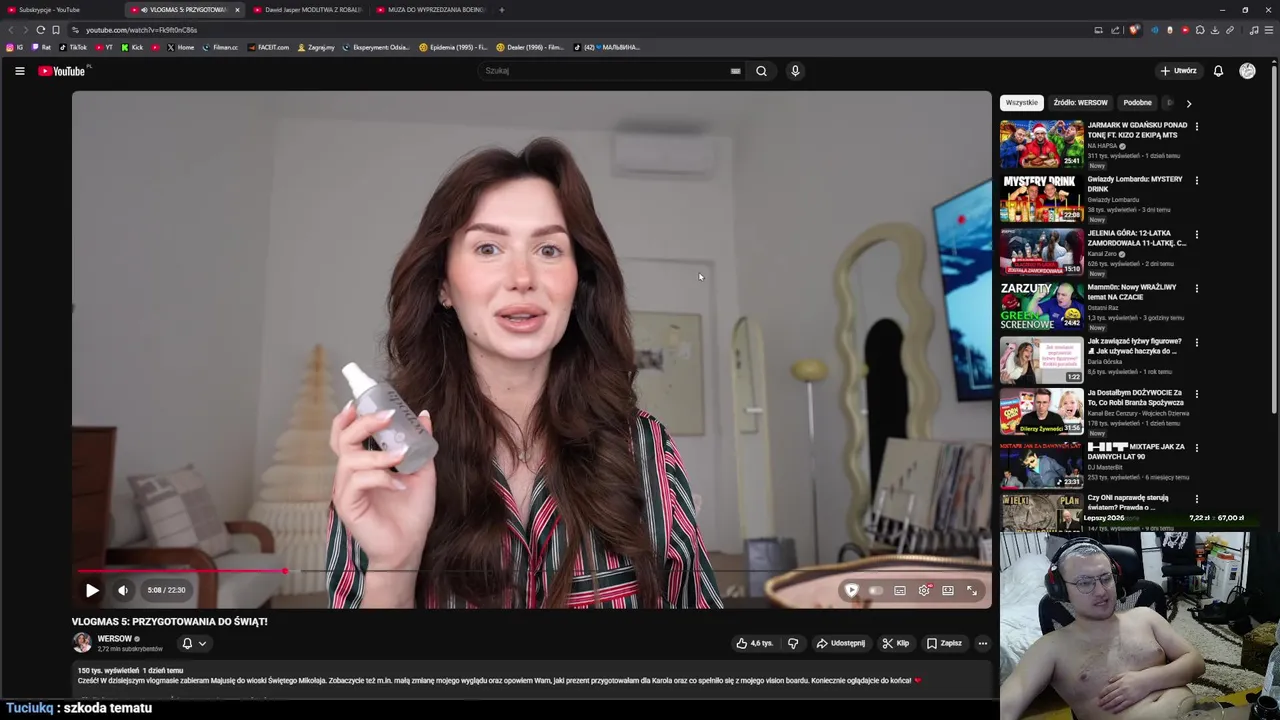
Task: Select the Wszystkie filter chip
Action: tap(1022, 102)
